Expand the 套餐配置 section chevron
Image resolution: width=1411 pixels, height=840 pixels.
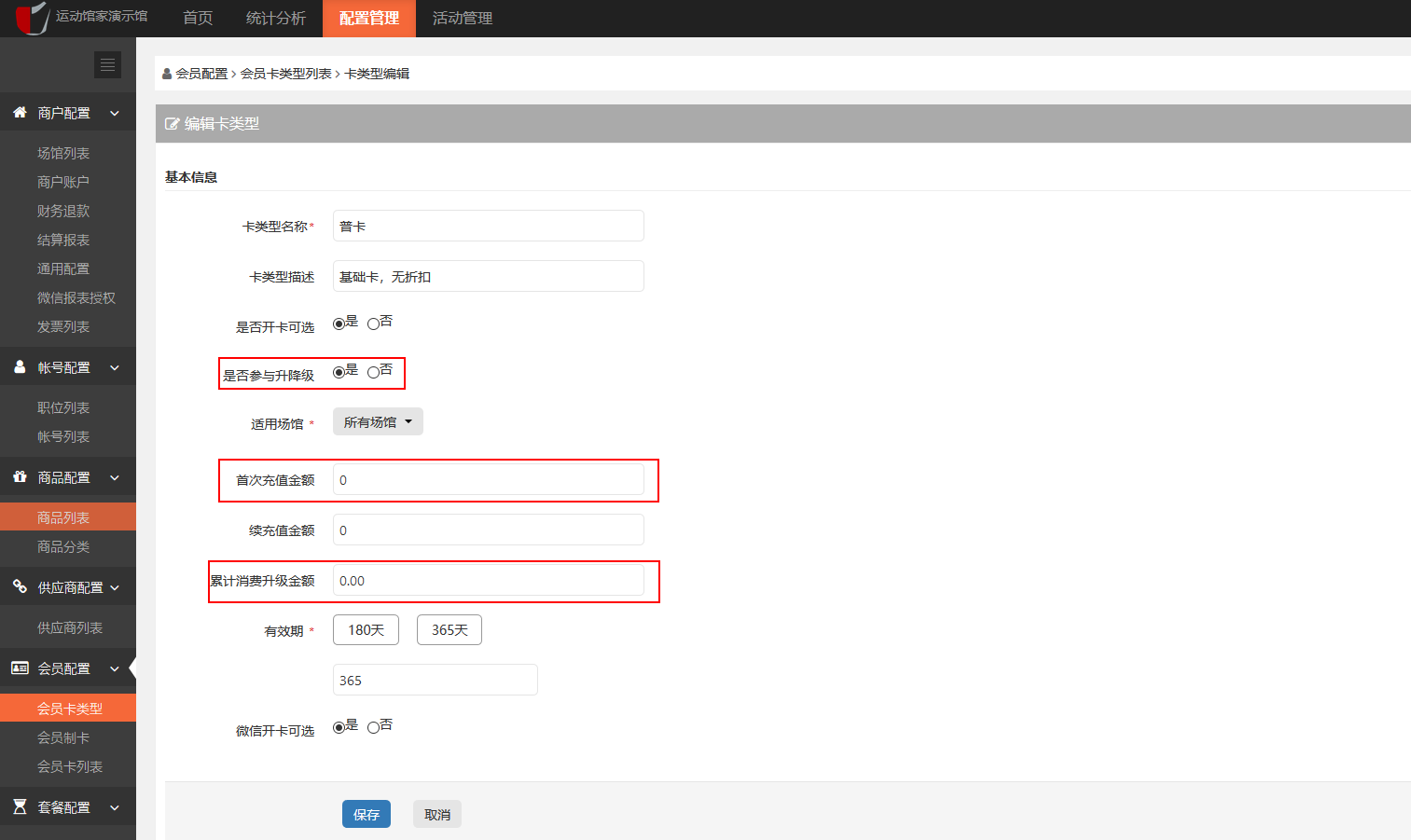(115, 807)
